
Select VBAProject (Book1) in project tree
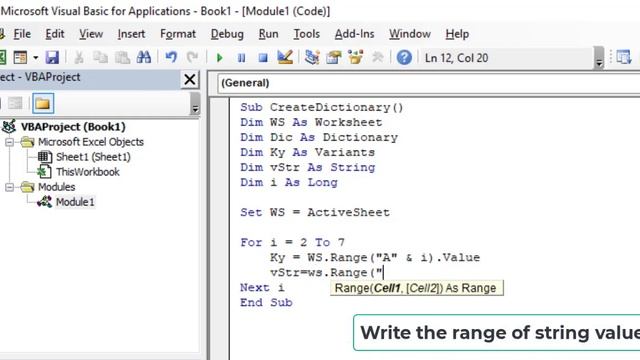[x=73, y=127]
